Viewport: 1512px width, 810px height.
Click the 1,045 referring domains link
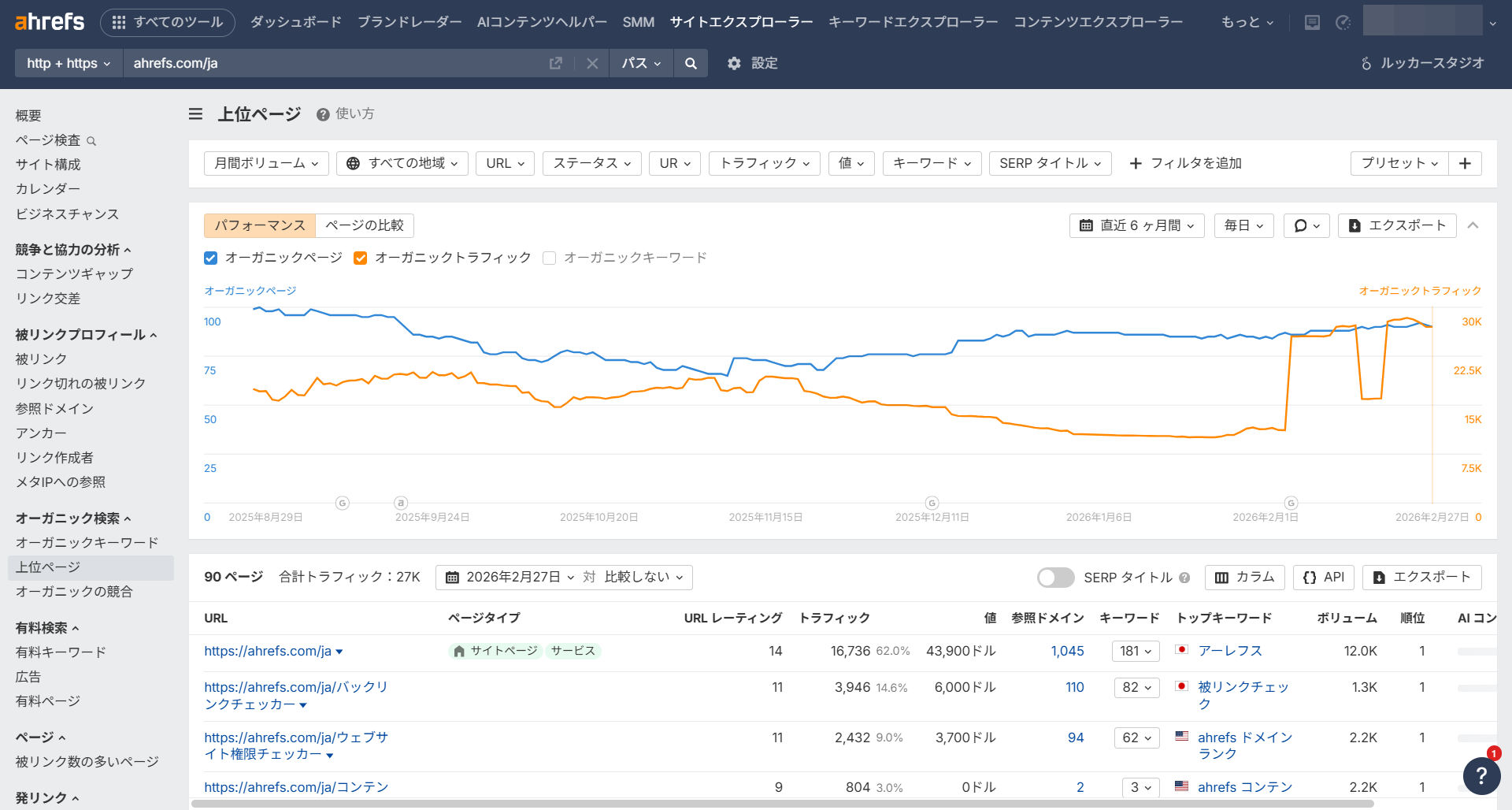click(1067, 651)
